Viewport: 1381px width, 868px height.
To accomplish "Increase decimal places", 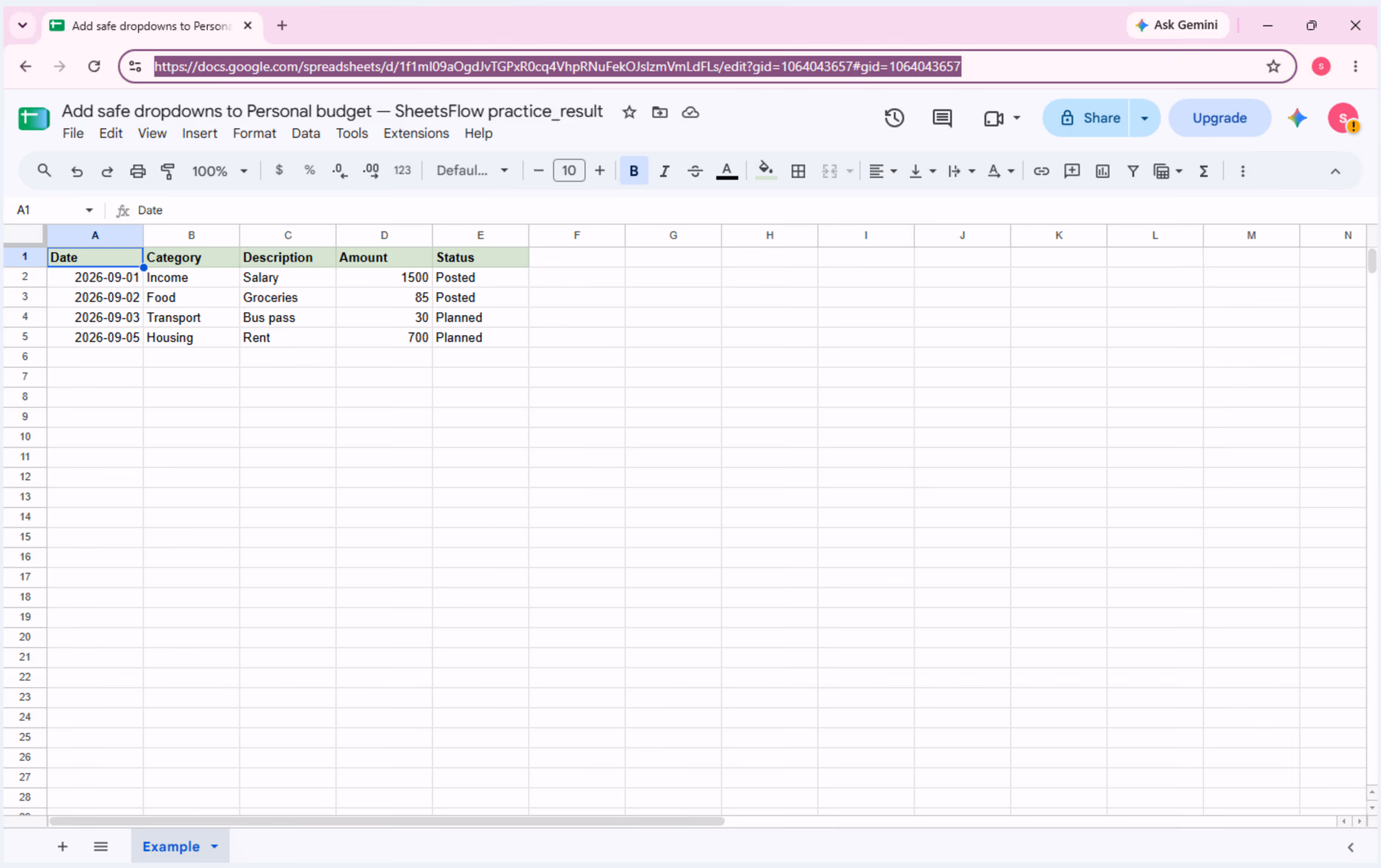I will [x=371, y=171].
